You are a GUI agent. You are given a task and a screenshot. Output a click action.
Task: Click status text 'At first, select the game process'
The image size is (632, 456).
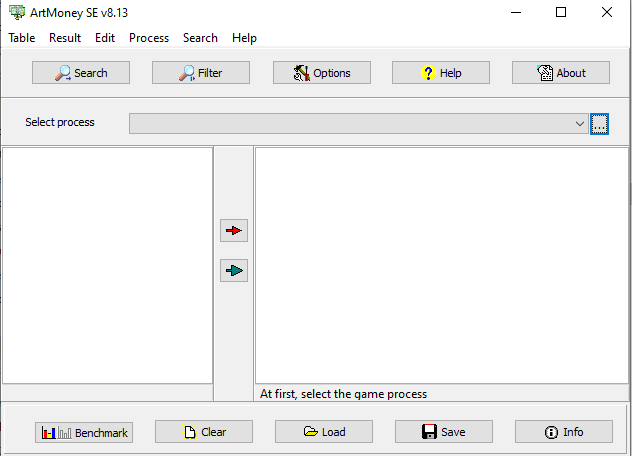[343, 394]
